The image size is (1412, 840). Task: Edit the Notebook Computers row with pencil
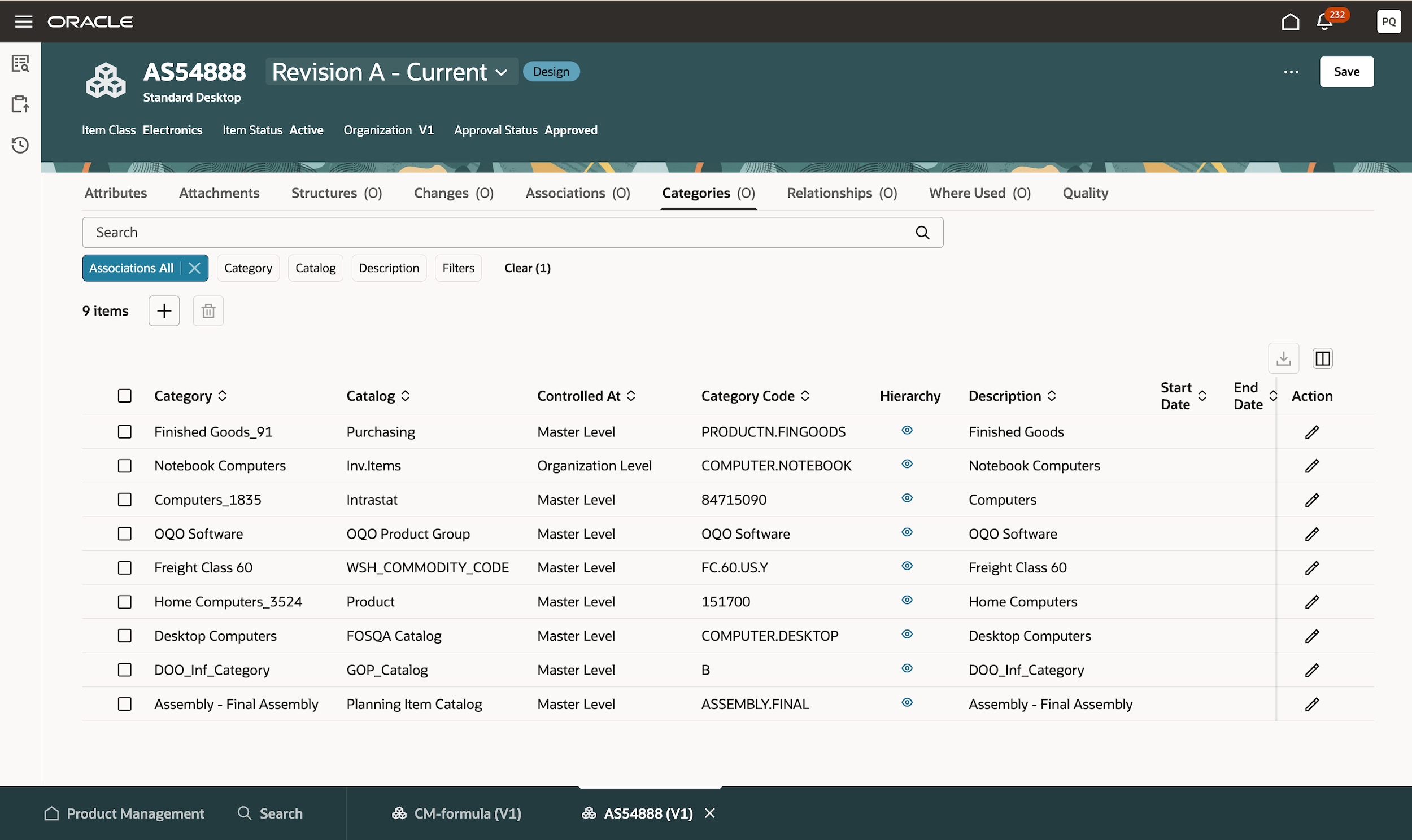(1312, 466)
